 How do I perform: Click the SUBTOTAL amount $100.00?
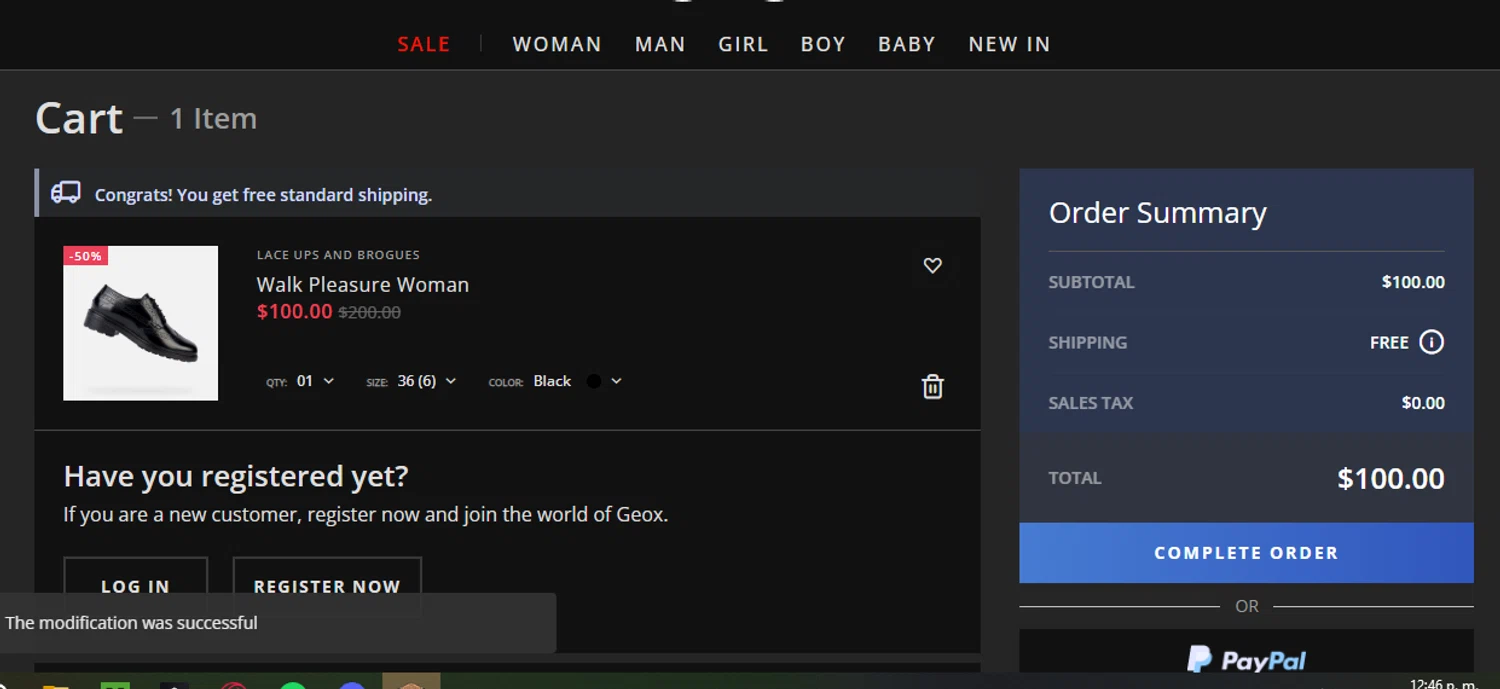(1413, 282)
